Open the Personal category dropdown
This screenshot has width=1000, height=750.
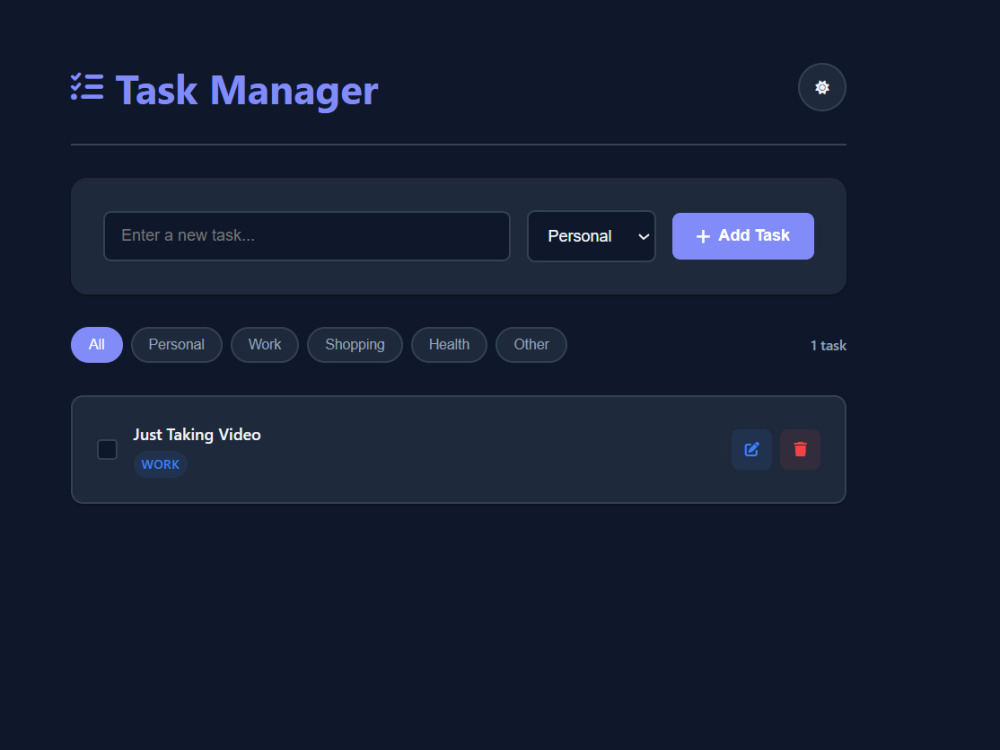pyautogui.click(x=591, y=236)
